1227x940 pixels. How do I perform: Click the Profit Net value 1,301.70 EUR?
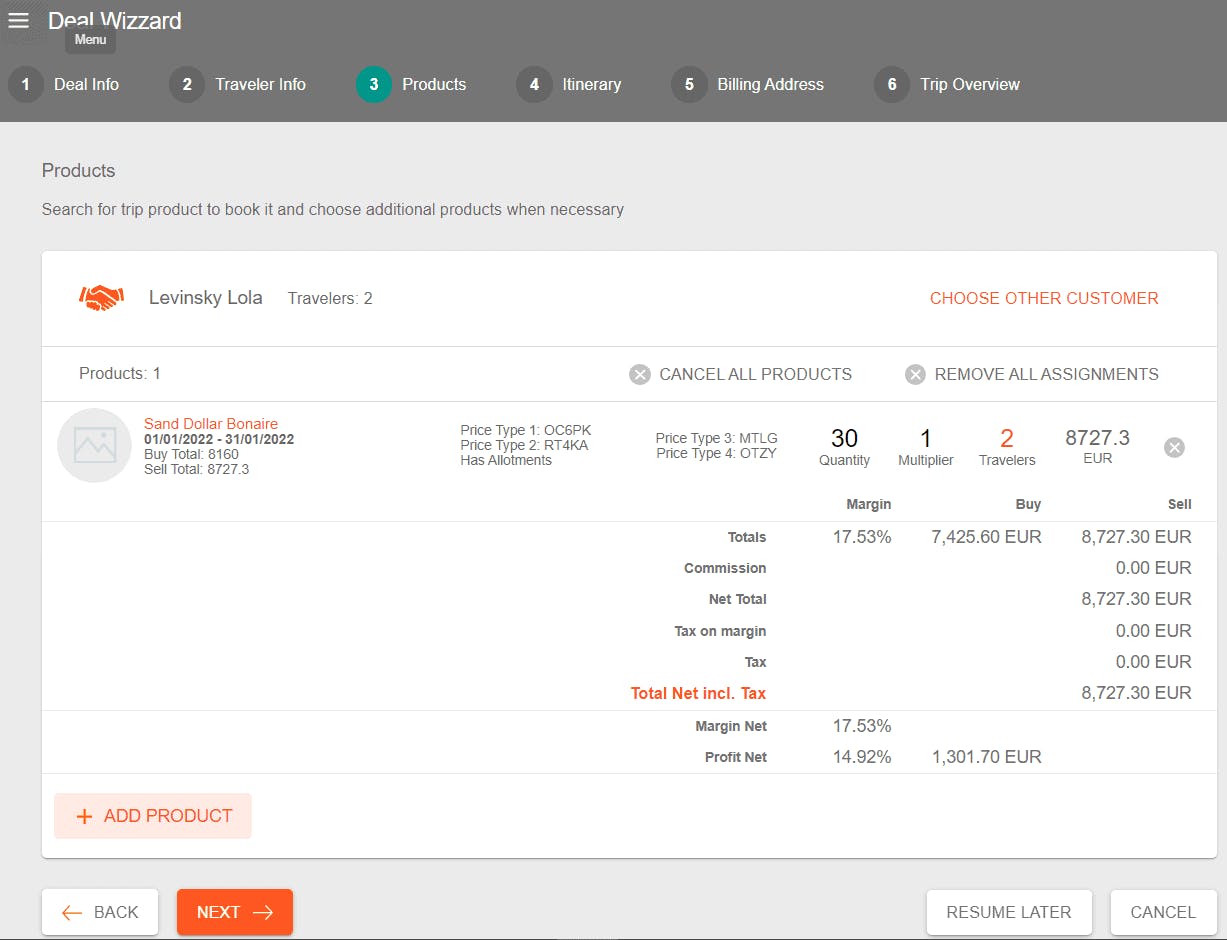(x=986, y=757)
